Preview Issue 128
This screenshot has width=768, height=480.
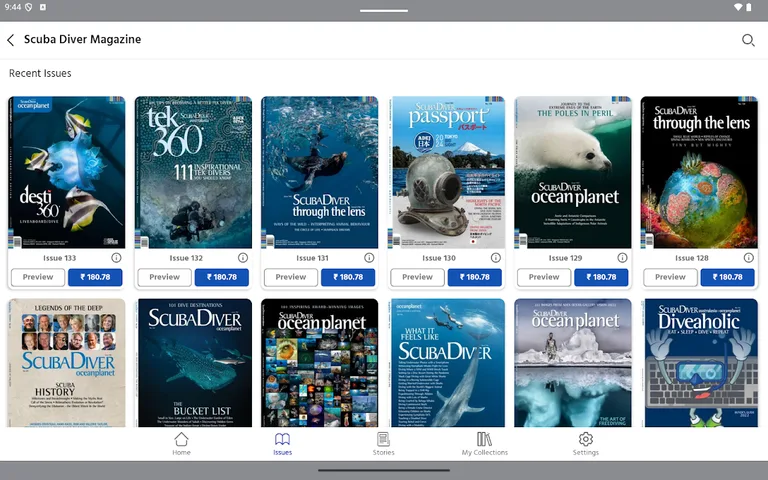(x=671, y=277)
